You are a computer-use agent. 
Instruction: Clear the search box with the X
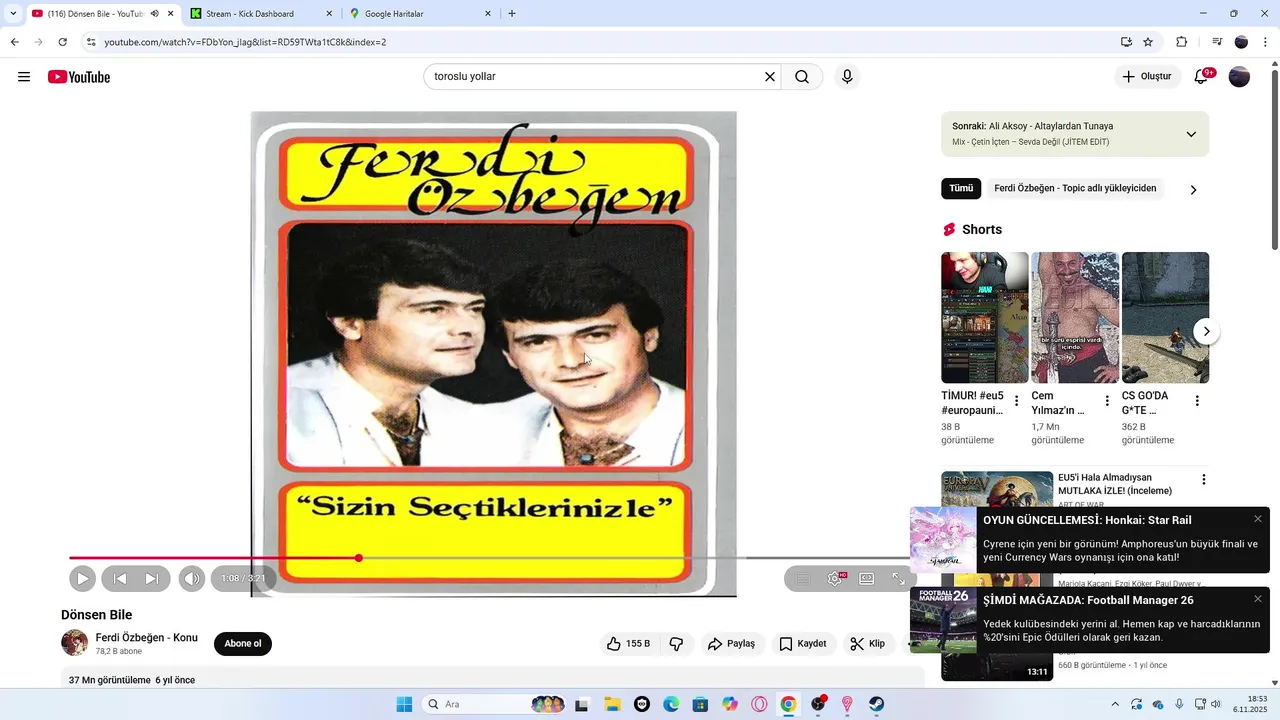[x=770, y=77]
